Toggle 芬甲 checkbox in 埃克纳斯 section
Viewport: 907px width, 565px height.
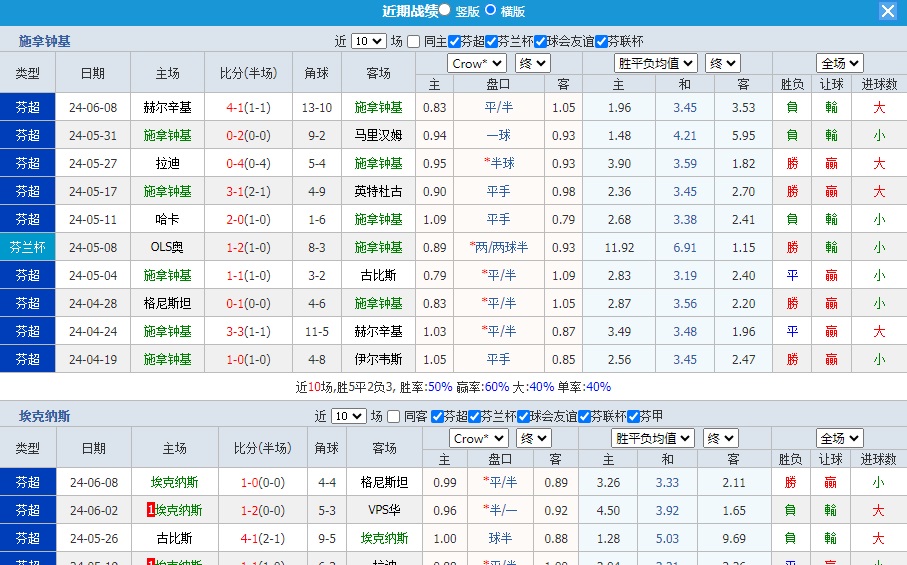[x=633, y=416]
